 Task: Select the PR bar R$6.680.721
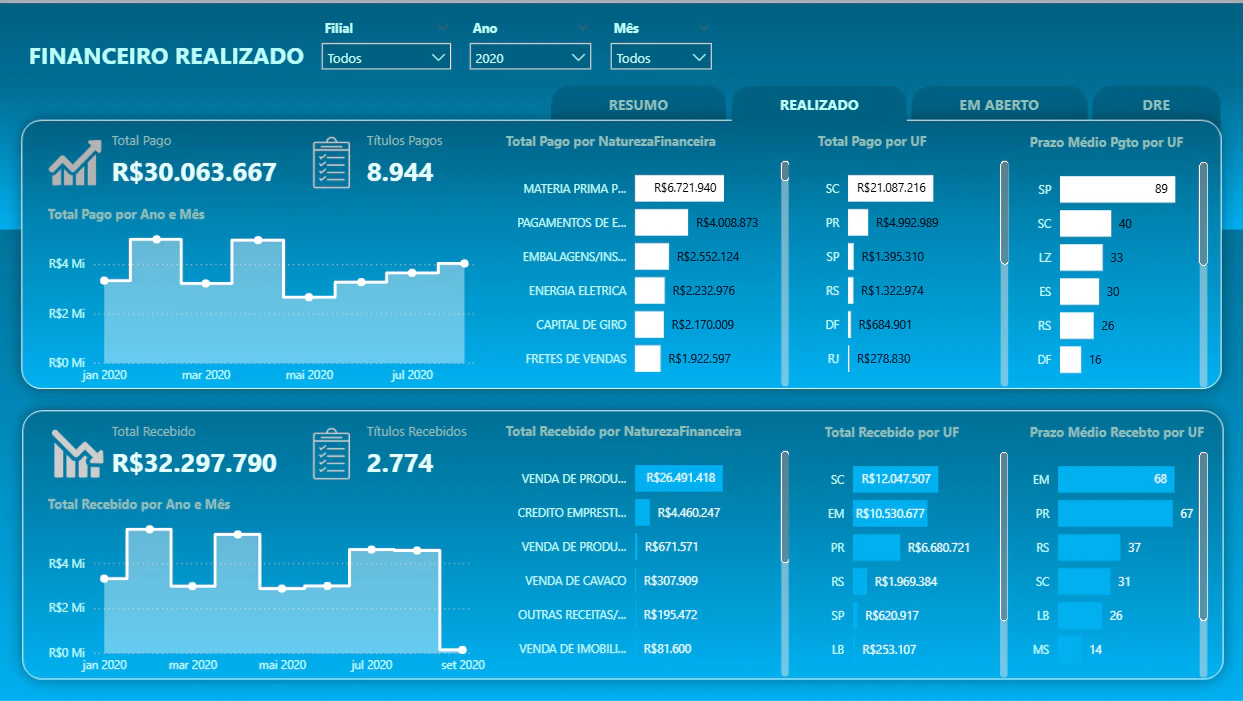pos(876,547)
